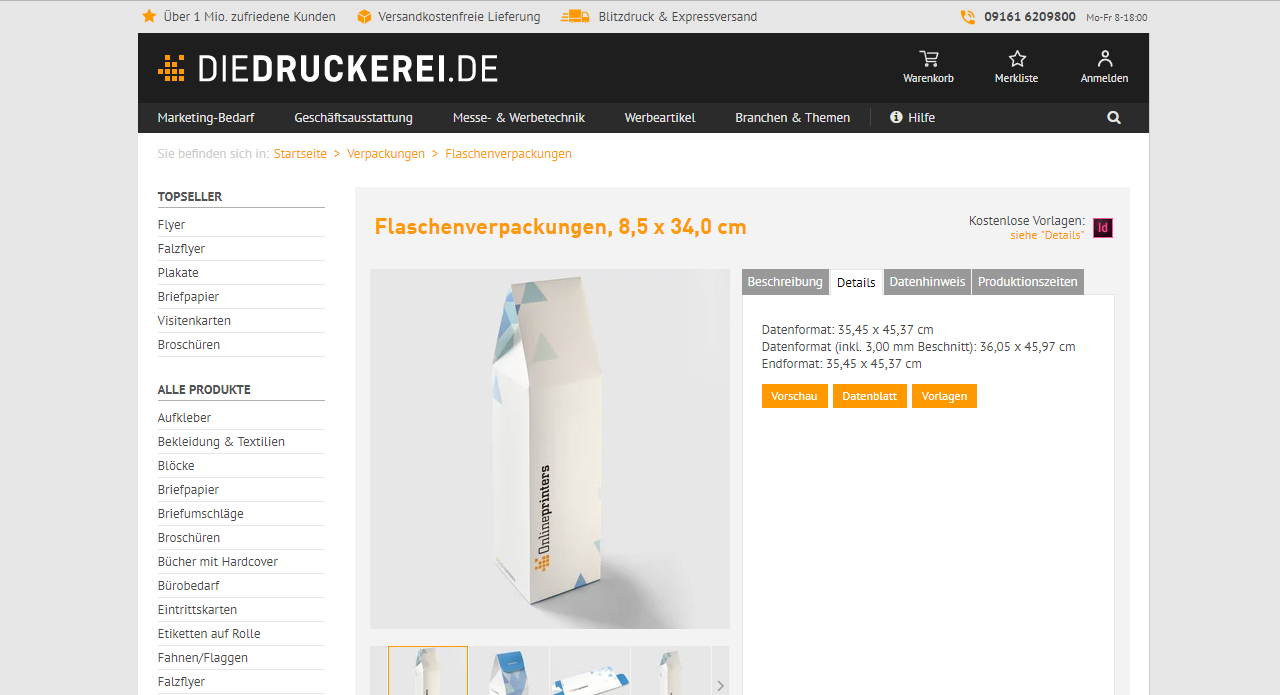Select the Datenhinweis tab

click(x=927, y=282)
